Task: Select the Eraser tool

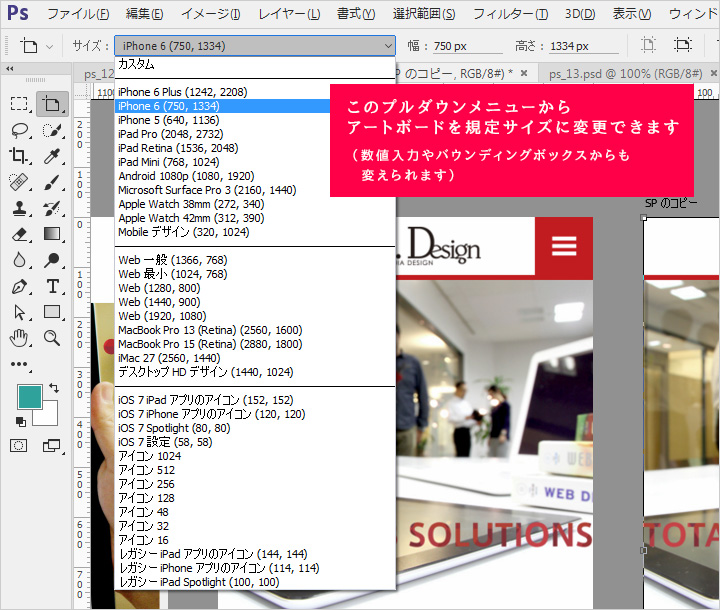Action: pyautogui.click(x=19, y=234)
